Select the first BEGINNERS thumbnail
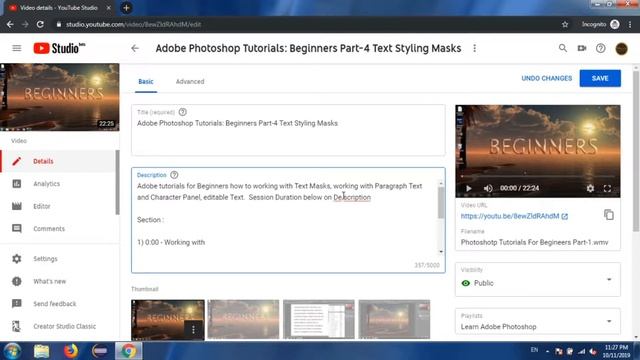 point(168,320)
